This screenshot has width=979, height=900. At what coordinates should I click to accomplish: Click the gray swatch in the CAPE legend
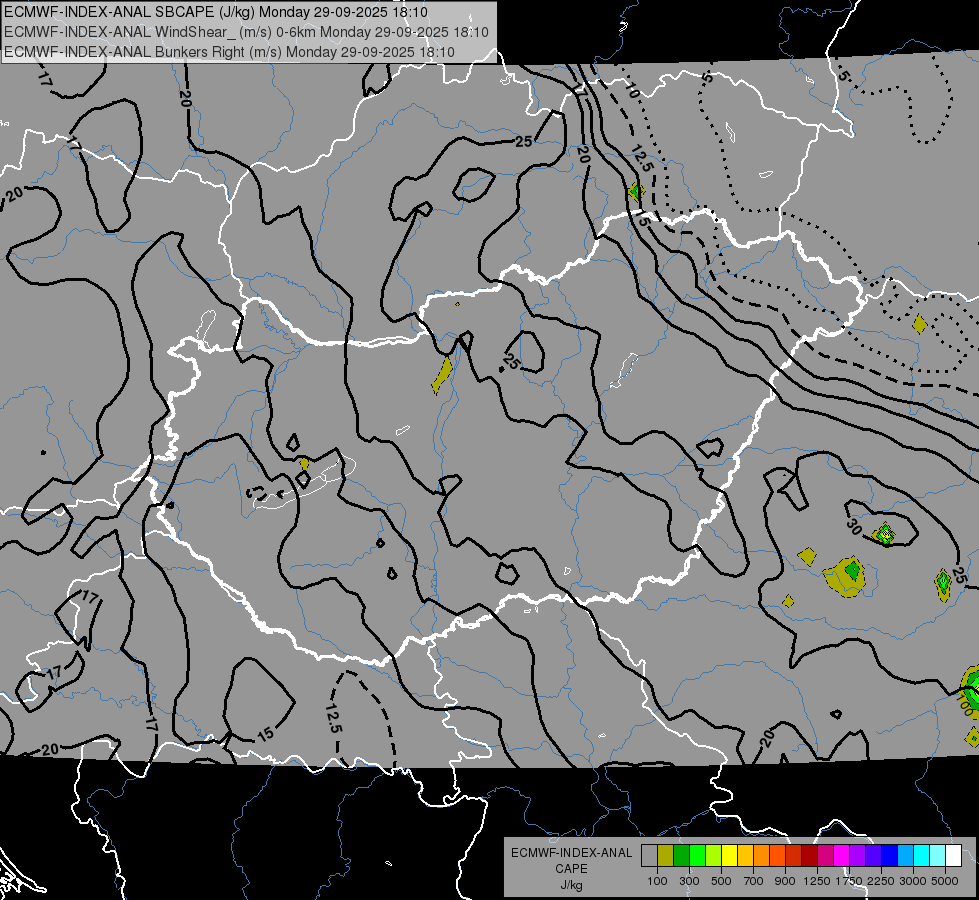649,856
